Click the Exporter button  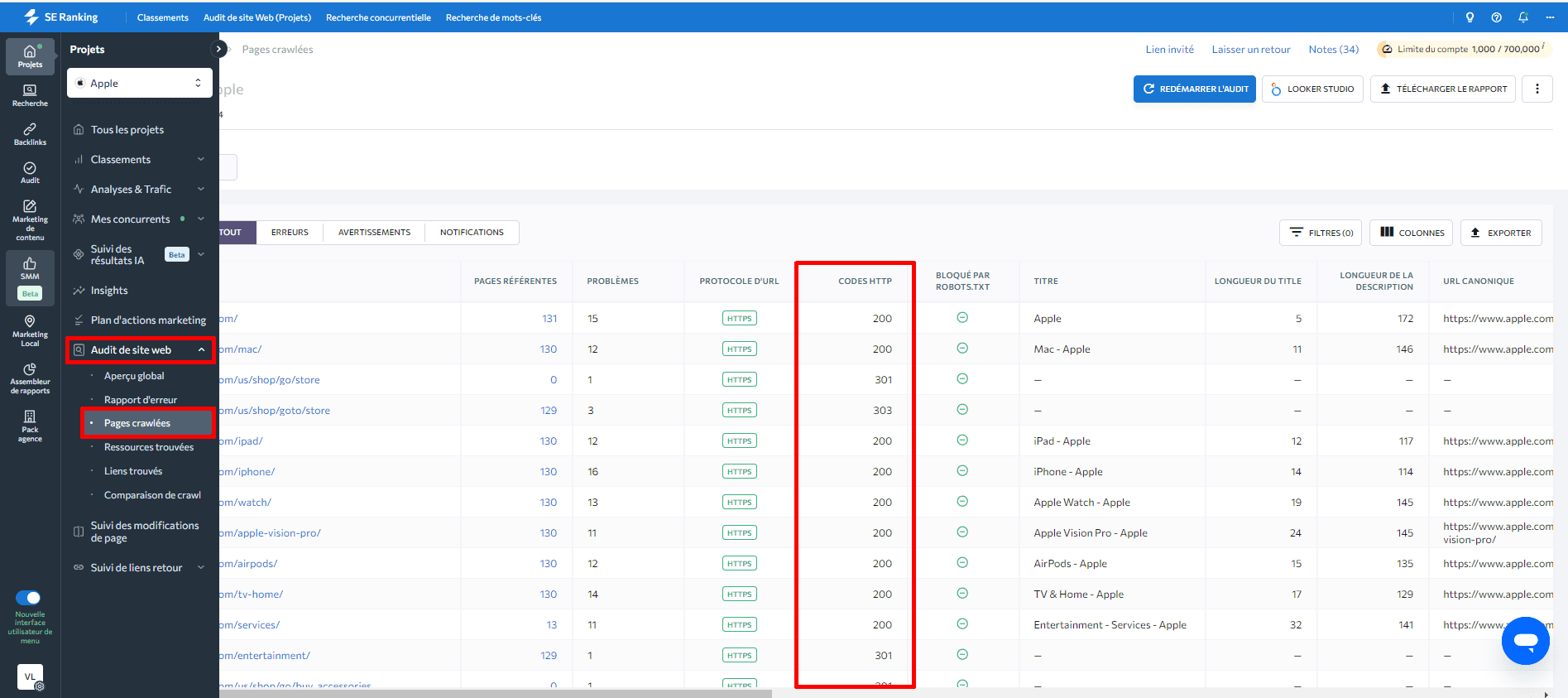click(1501, 233)
